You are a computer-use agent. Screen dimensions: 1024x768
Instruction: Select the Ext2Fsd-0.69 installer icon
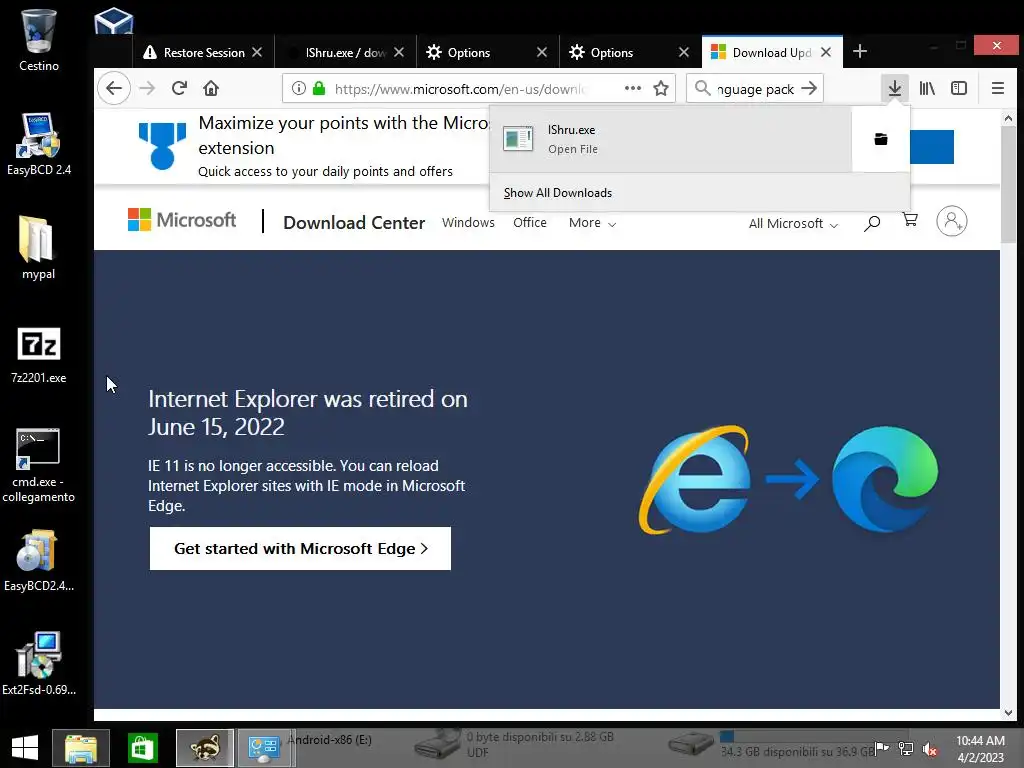[39, 664]
